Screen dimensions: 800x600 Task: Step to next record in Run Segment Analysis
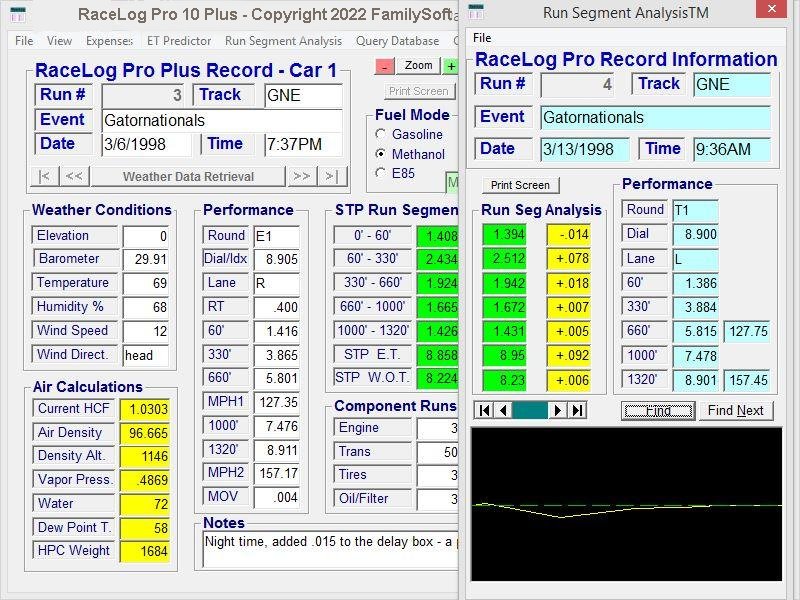point(557,410)
